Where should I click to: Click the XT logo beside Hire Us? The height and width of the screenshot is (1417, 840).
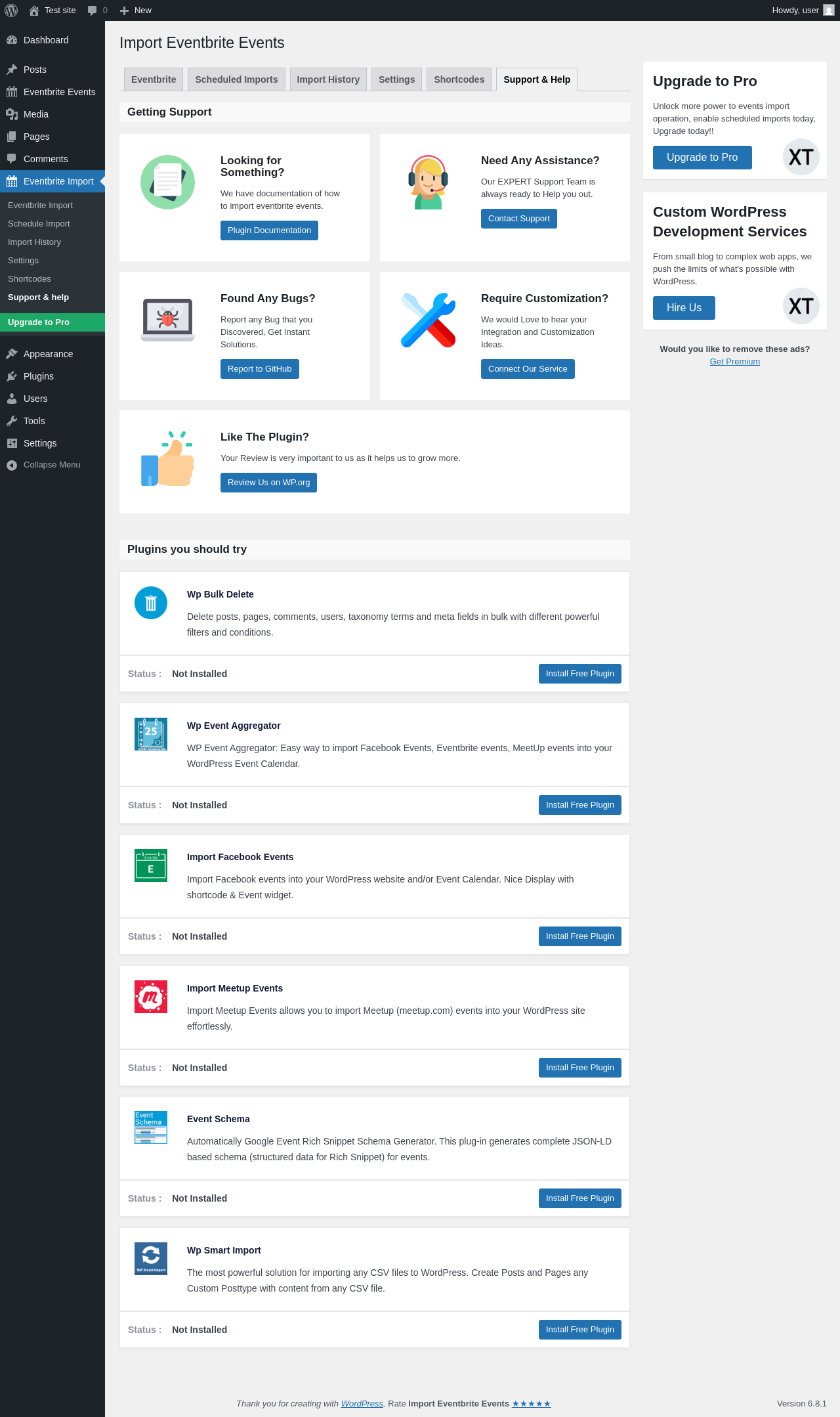pos(801,306)
